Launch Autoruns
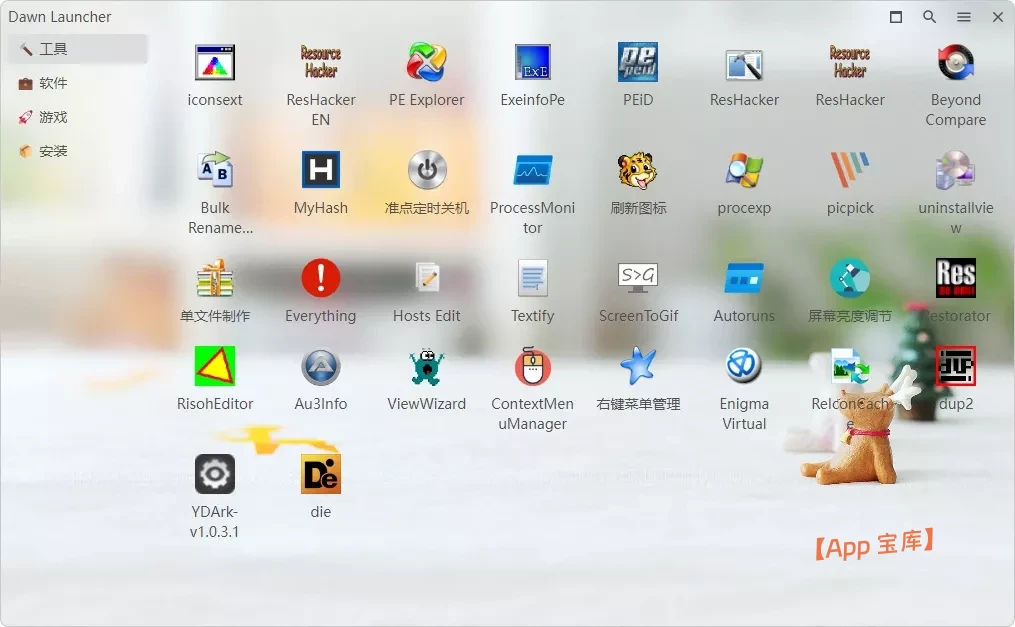 click(744, 278)
